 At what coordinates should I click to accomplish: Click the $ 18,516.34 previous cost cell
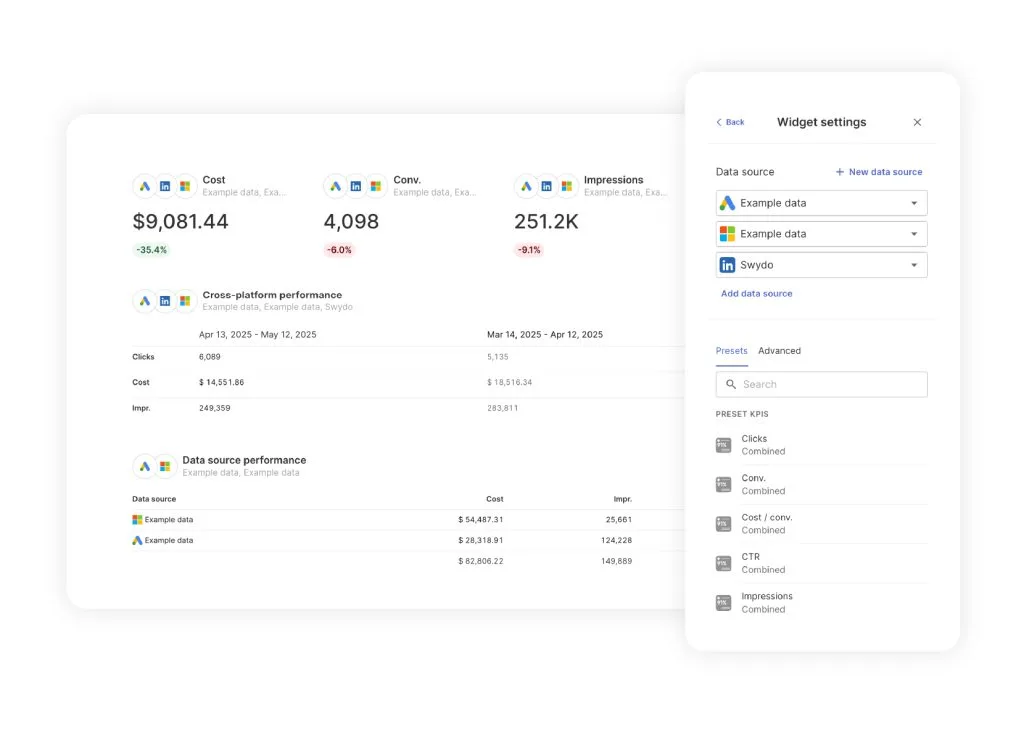(x=509, y=383)
